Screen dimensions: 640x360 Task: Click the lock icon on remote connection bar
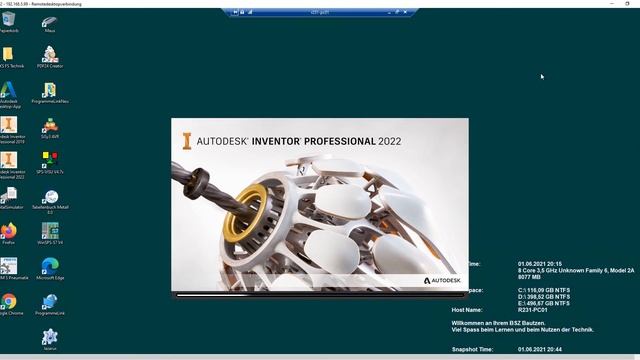242,12
